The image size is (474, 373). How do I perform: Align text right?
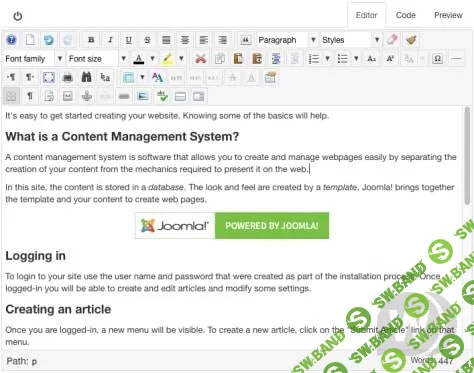pyautogui.click(x=222, y=40)
